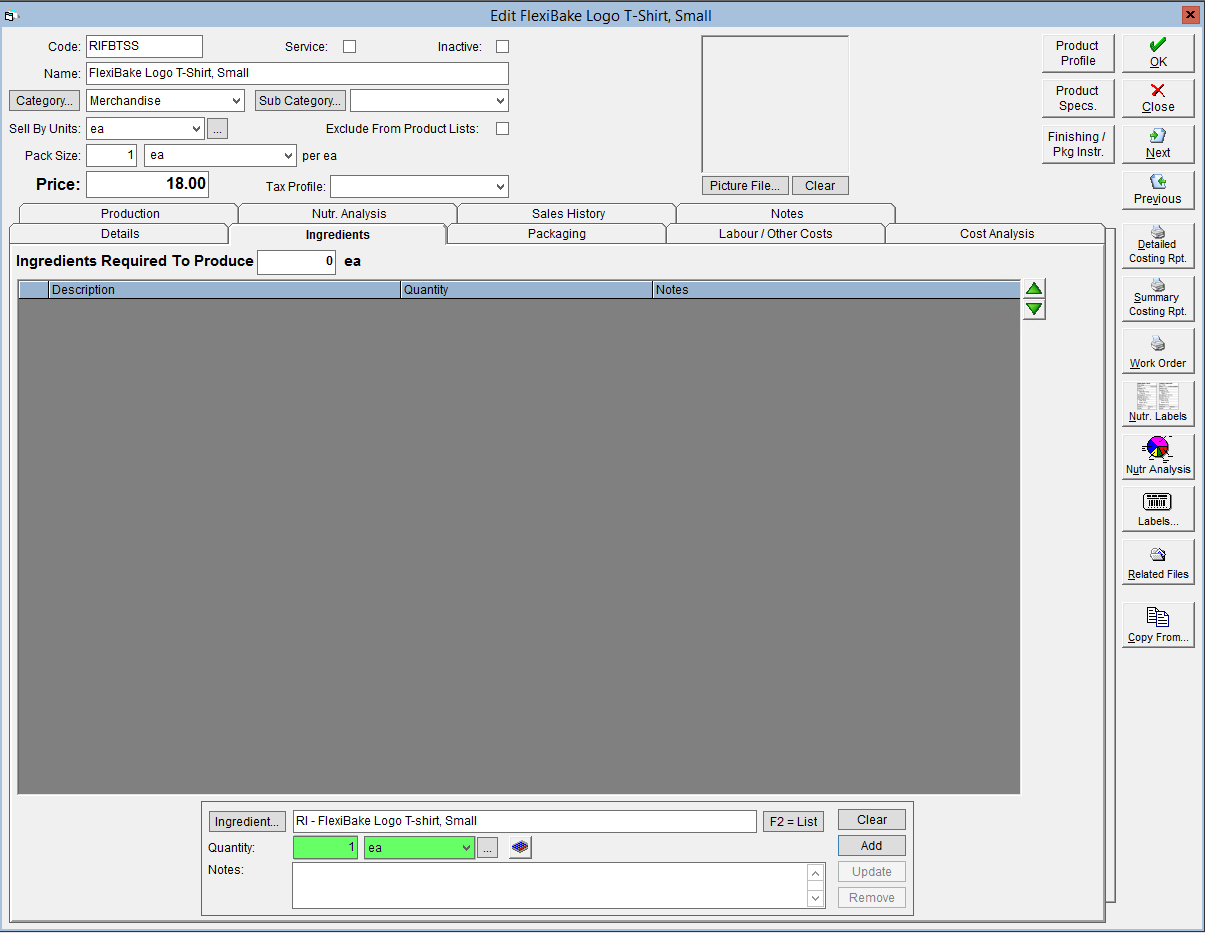Open the Merchandise category dropdown
The width and height of the screenshot is (1205, 933).
click(236, 101)
